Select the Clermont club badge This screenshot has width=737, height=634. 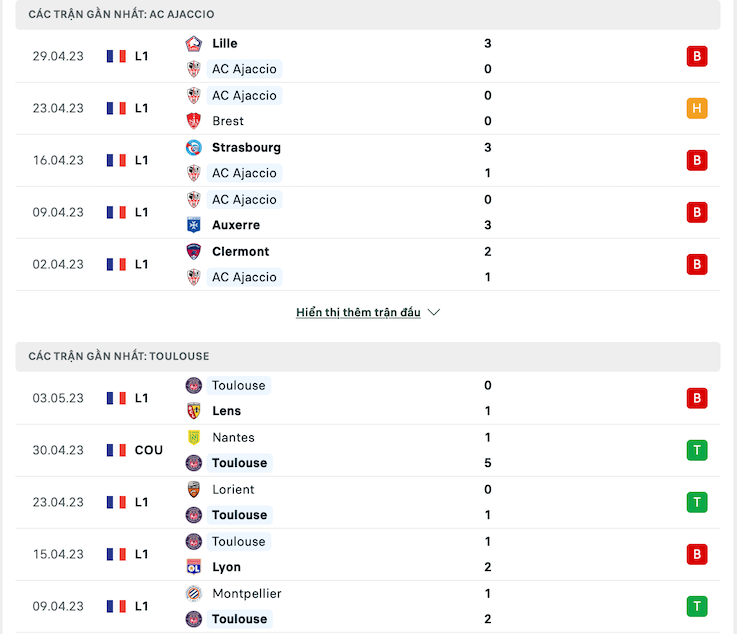pos(194,251)
